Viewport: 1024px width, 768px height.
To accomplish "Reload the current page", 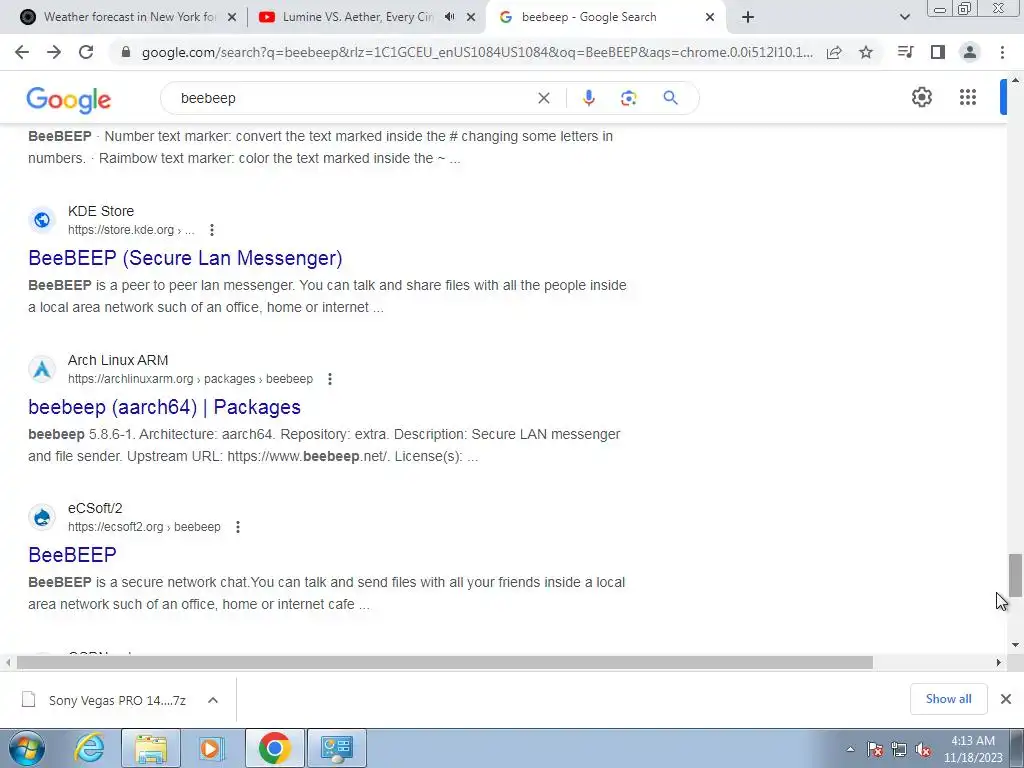I will (x=86, y=52).
